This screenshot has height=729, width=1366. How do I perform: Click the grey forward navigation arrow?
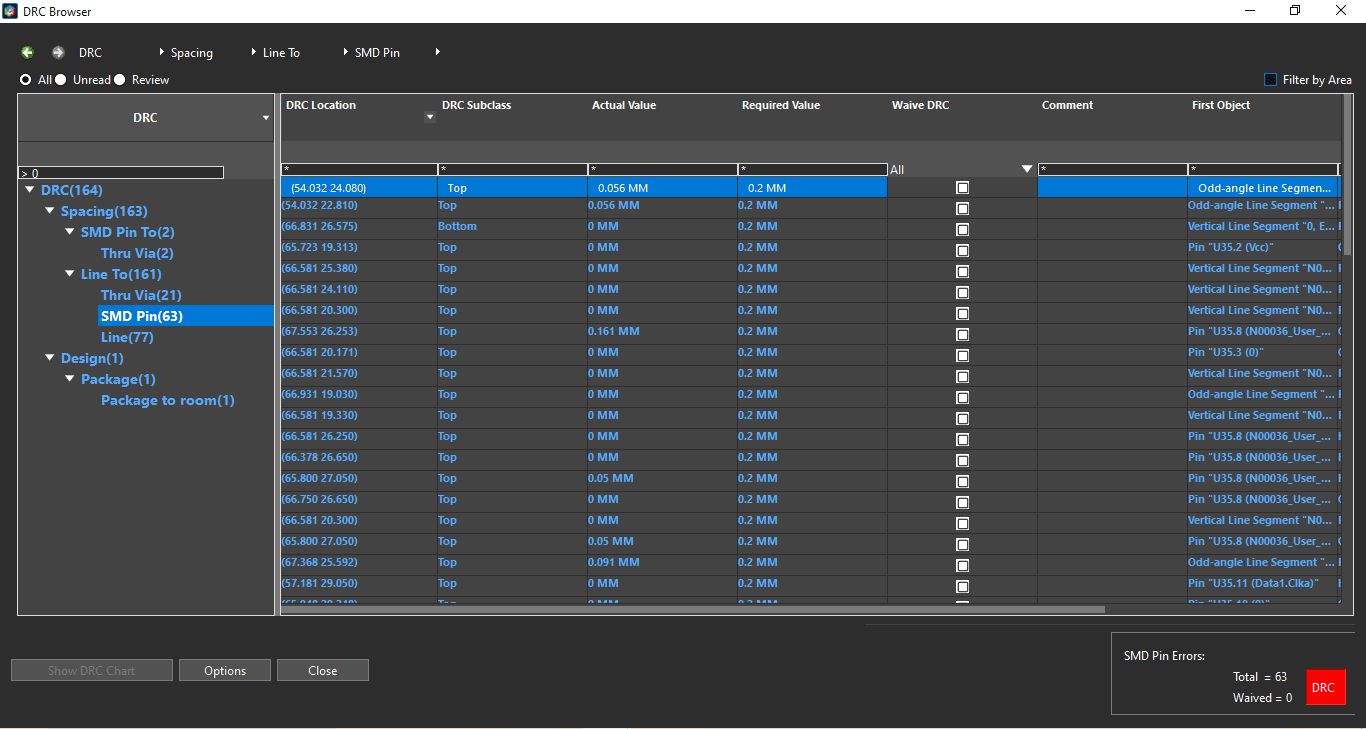(x=58, y=52)
